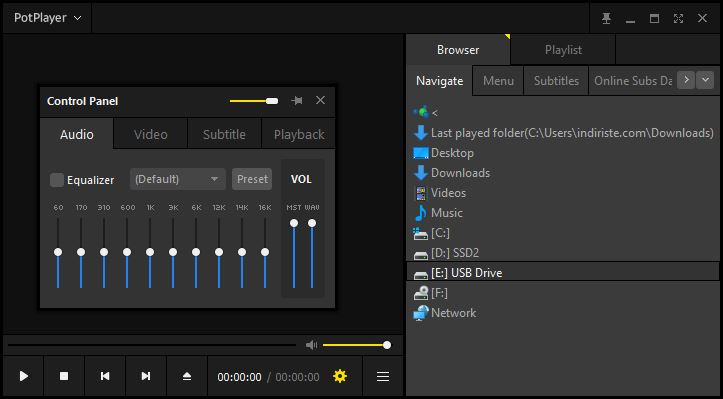The width and height of the screenshot is (723, 399).
Task: Click the playback seek bar
Action: pyautogui.click(x=152, y=345)
